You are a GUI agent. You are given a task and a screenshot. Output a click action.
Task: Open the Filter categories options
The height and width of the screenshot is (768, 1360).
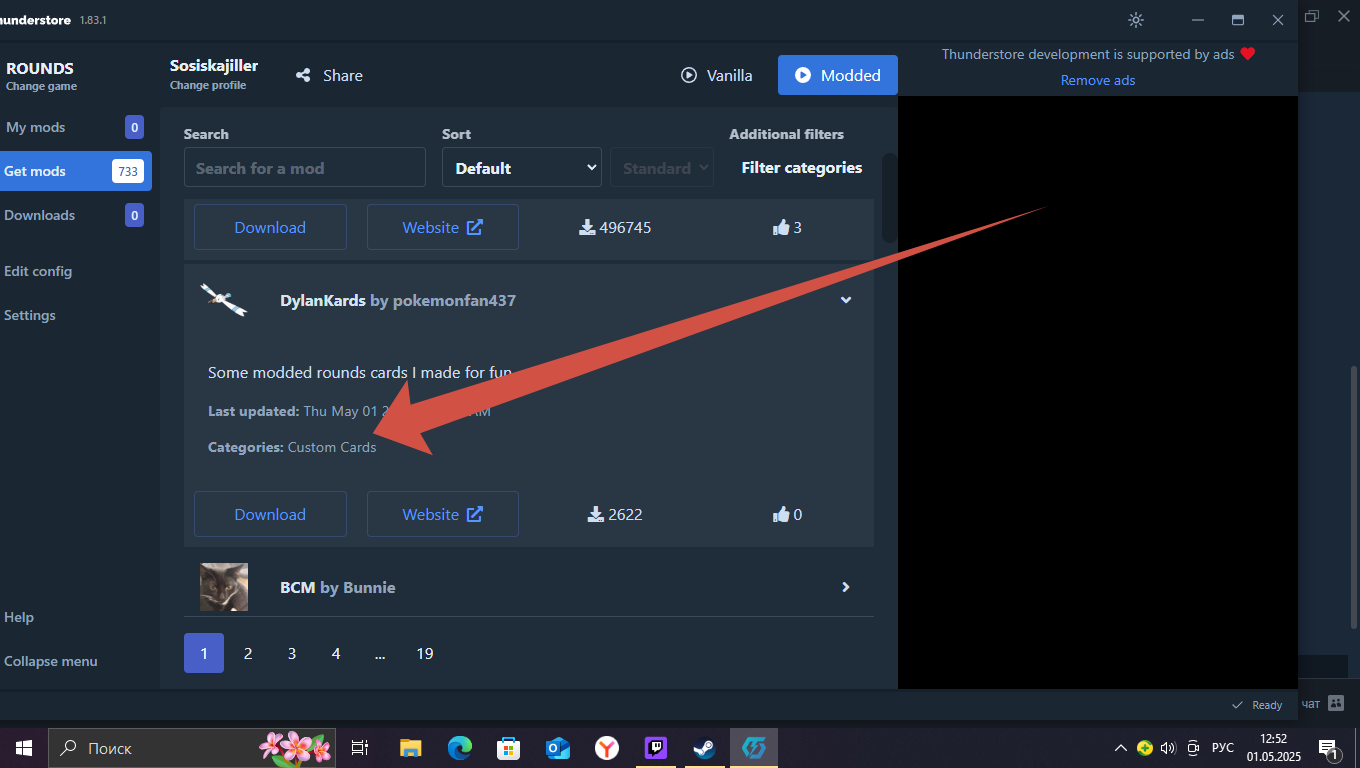tap(801, 168)
